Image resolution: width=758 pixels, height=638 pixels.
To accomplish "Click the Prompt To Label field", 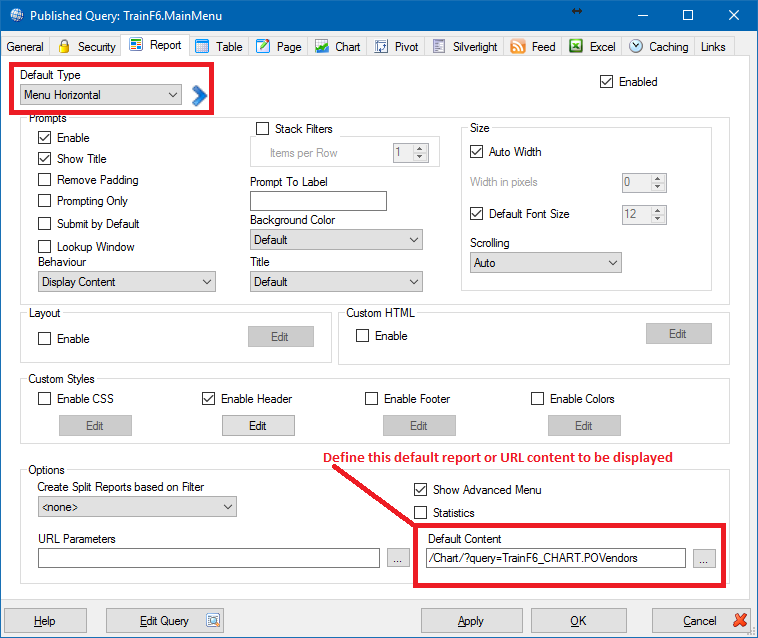I will 319,201.
